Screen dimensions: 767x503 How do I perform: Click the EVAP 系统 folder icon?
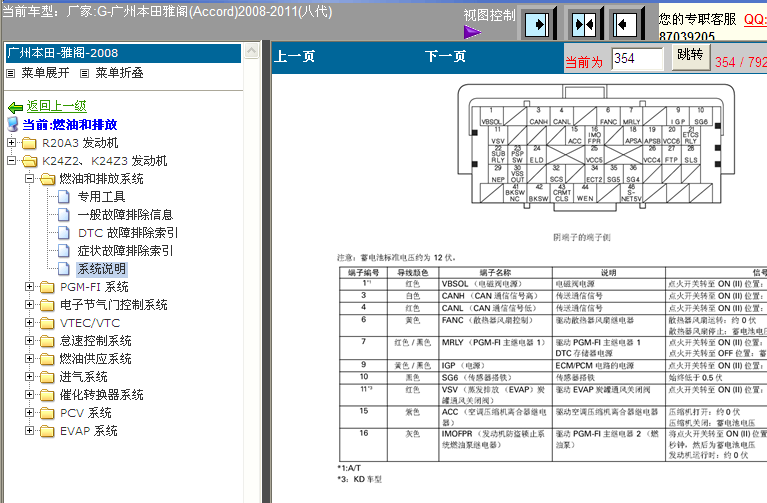pyautogui.click(x=47, y=431)
